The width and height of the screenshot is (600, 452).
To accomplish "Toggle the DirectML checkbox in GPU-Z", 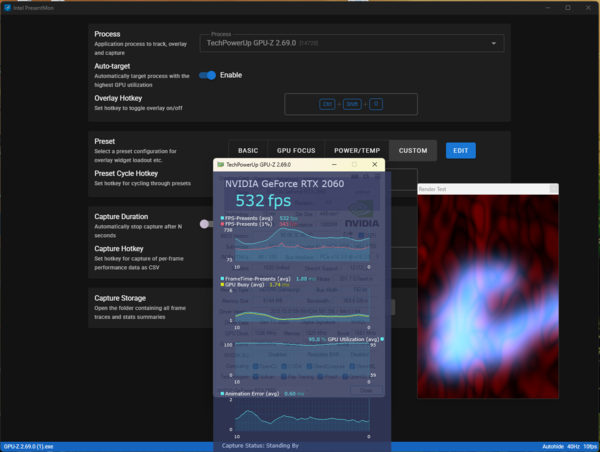I will pyautogui.click(x=353, y=366).
